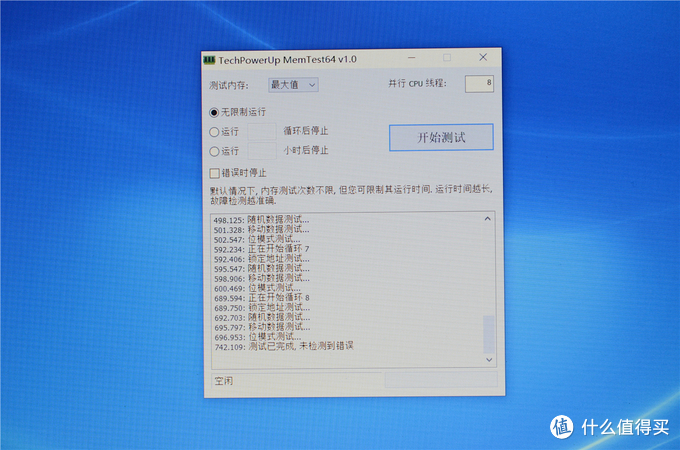Image resolution: width=680 pixels, height=450 pixels.
Task: Select the 运行 循环后停止 radio button
Action: click(214, 132)
